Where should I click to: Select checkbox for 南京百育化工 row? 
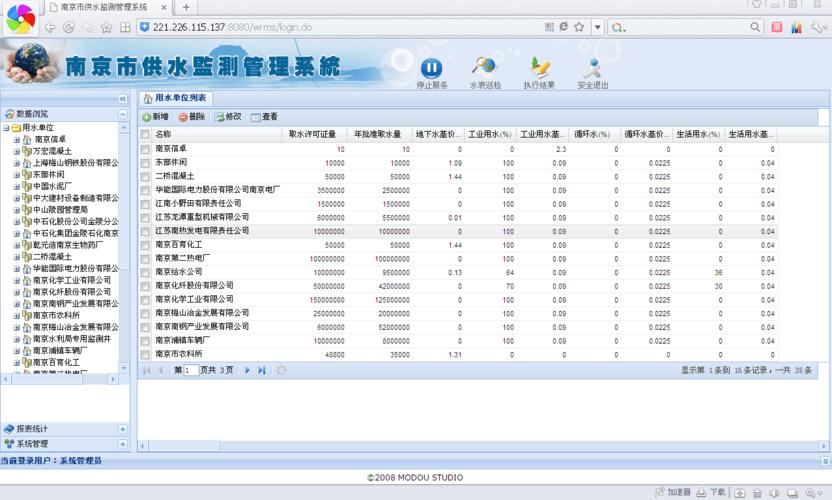coord(145,245)
